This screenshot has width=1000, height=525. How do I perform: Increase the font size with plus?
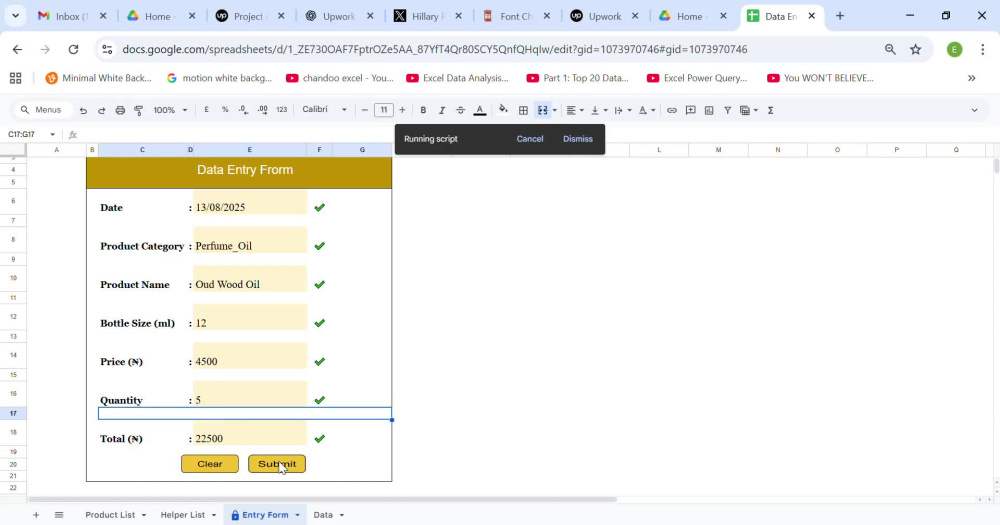point(402,110)
